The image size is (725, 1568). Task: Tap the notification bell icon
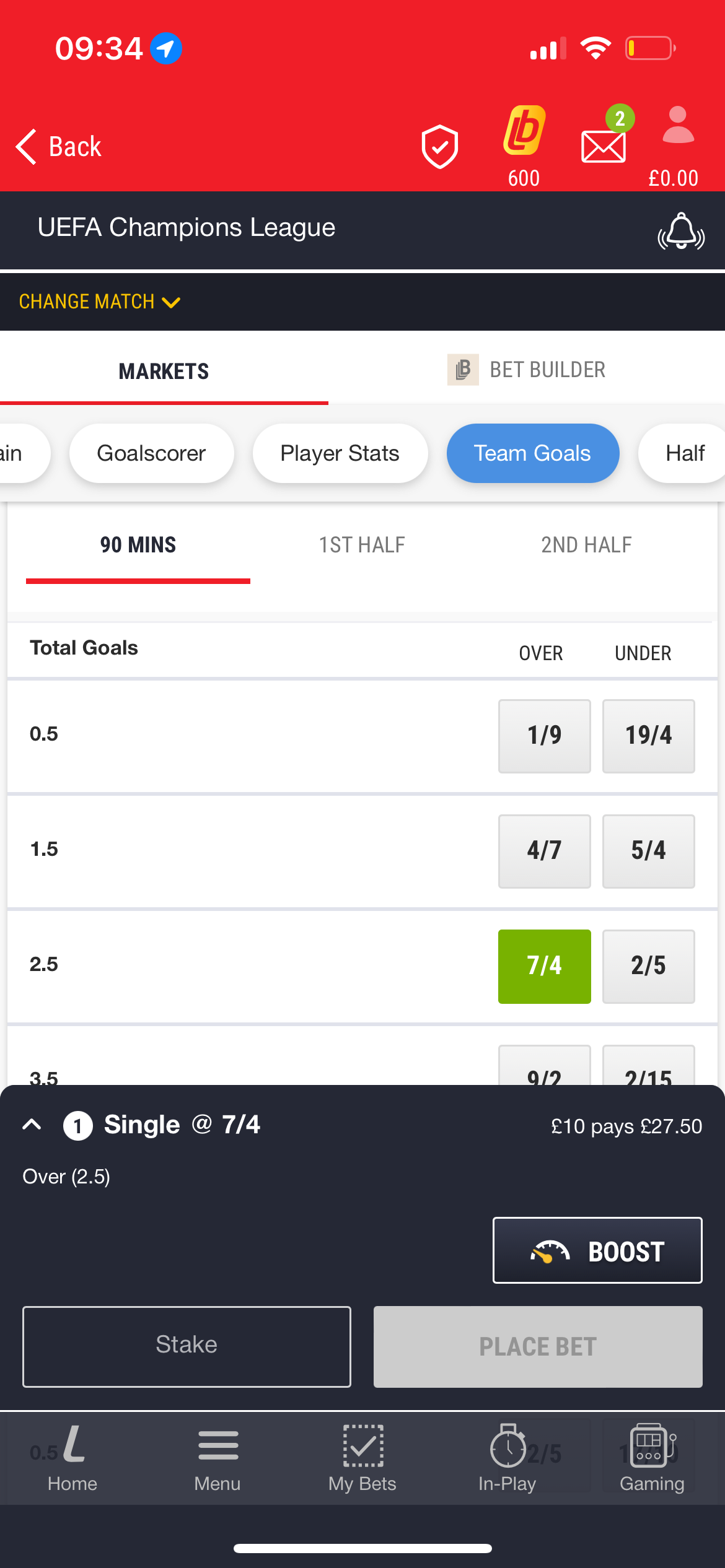(x=680, y=232)
